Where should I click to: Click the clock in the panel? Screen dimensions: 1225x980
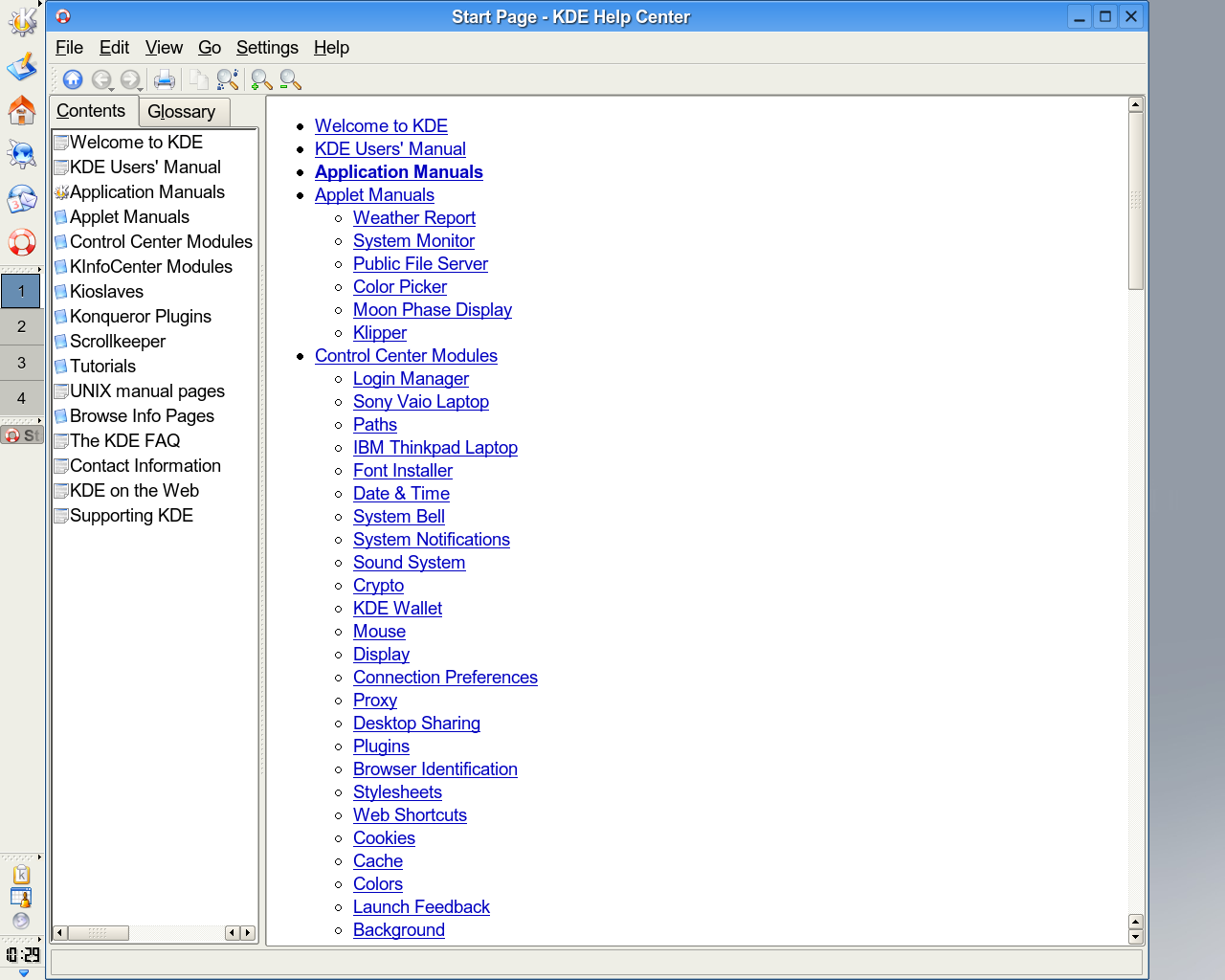click(23, 954)
